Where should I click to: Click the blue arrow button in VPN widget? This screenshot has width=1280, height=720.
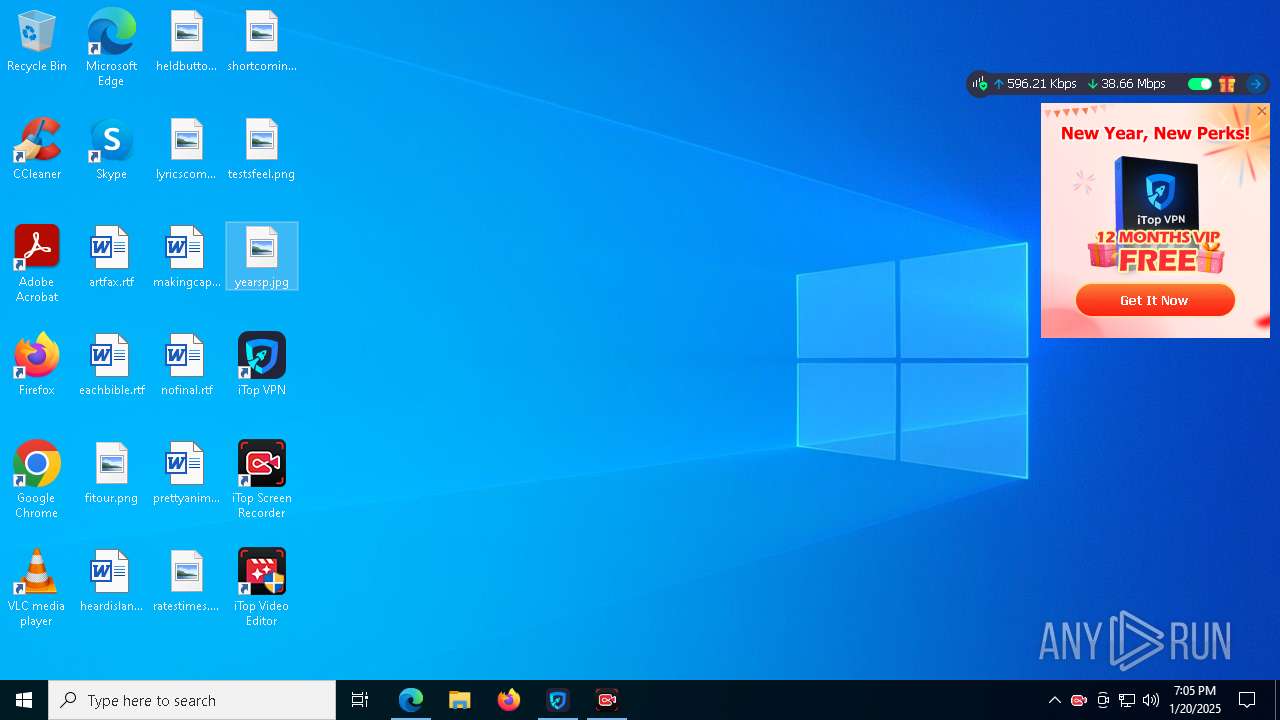tap(1255, 84)
